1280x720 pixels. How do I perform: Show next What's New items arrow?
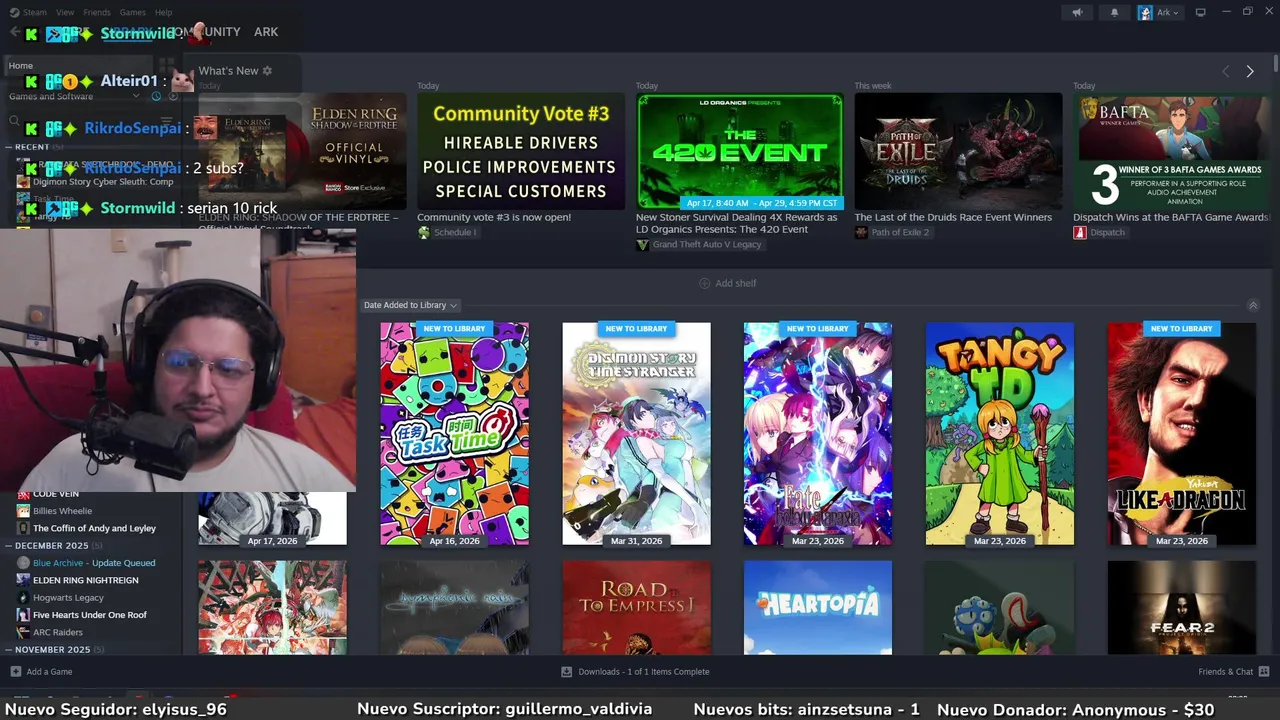click(x=1250, y=71)
